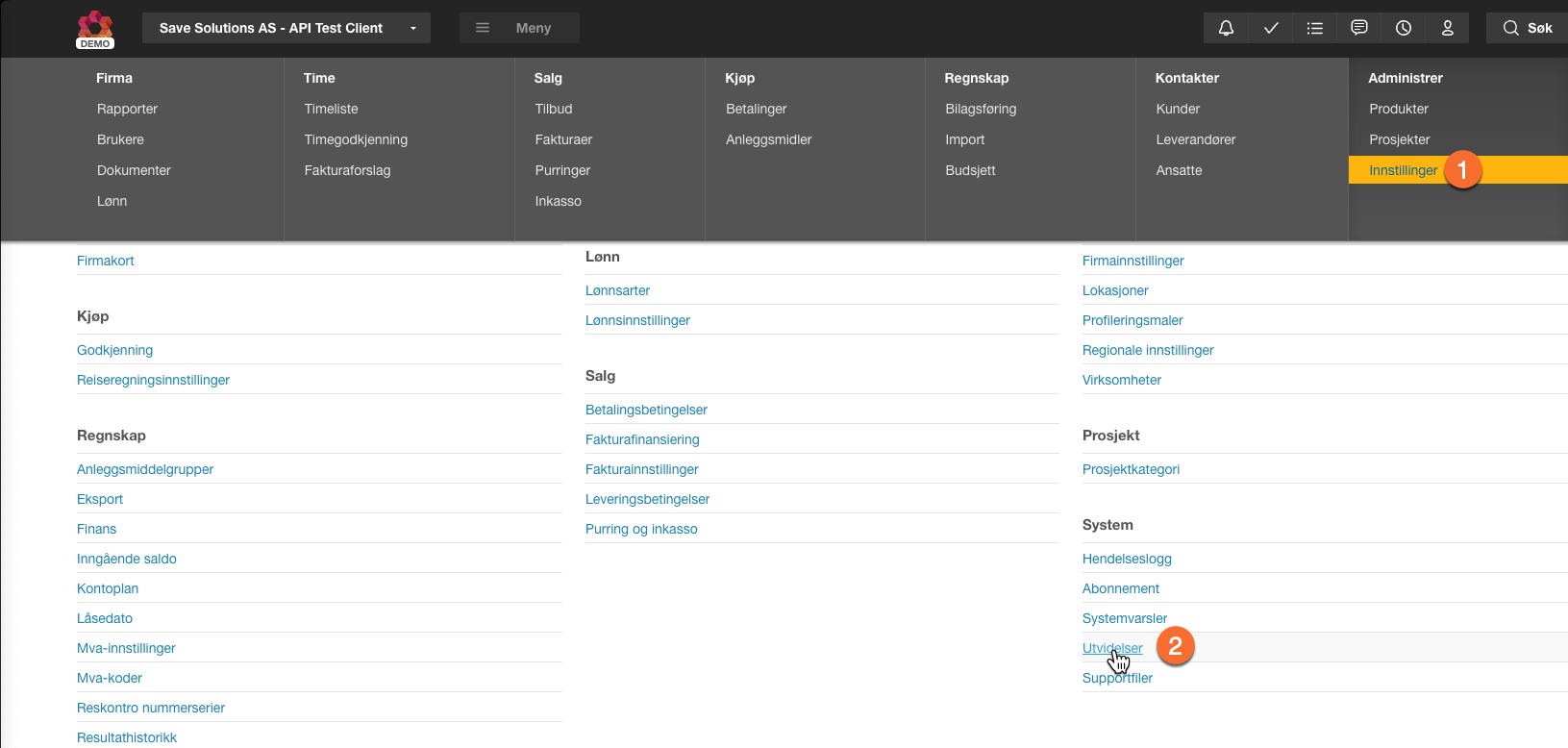The width and height of the screenshot is (1568, 748).
Task: Open the Prosjektkategori link
Action: point(1131,469)
